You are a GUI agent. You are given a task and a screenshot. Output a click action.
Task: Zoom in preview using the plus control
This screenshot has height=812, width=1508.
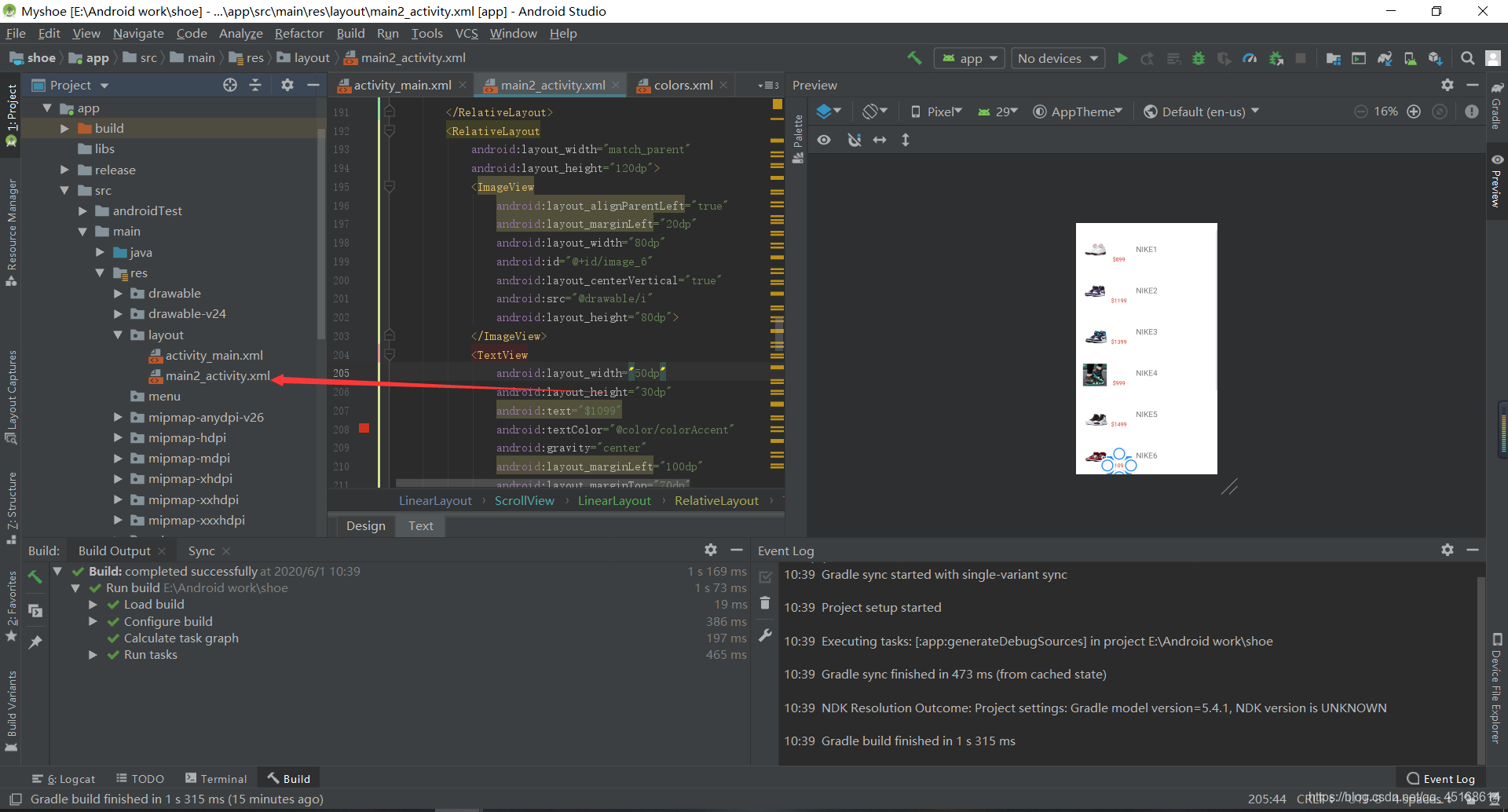(x=1415, y=112)
